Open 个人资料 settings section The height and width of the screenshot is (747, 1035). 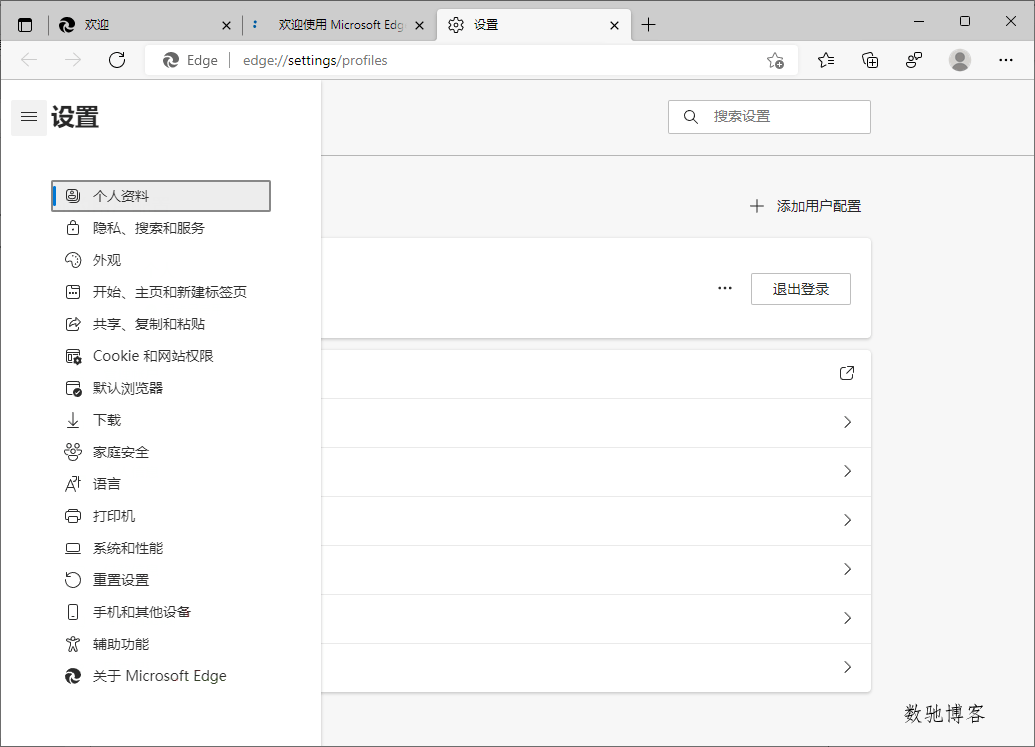pyautogui.click(x=161, y=196)
